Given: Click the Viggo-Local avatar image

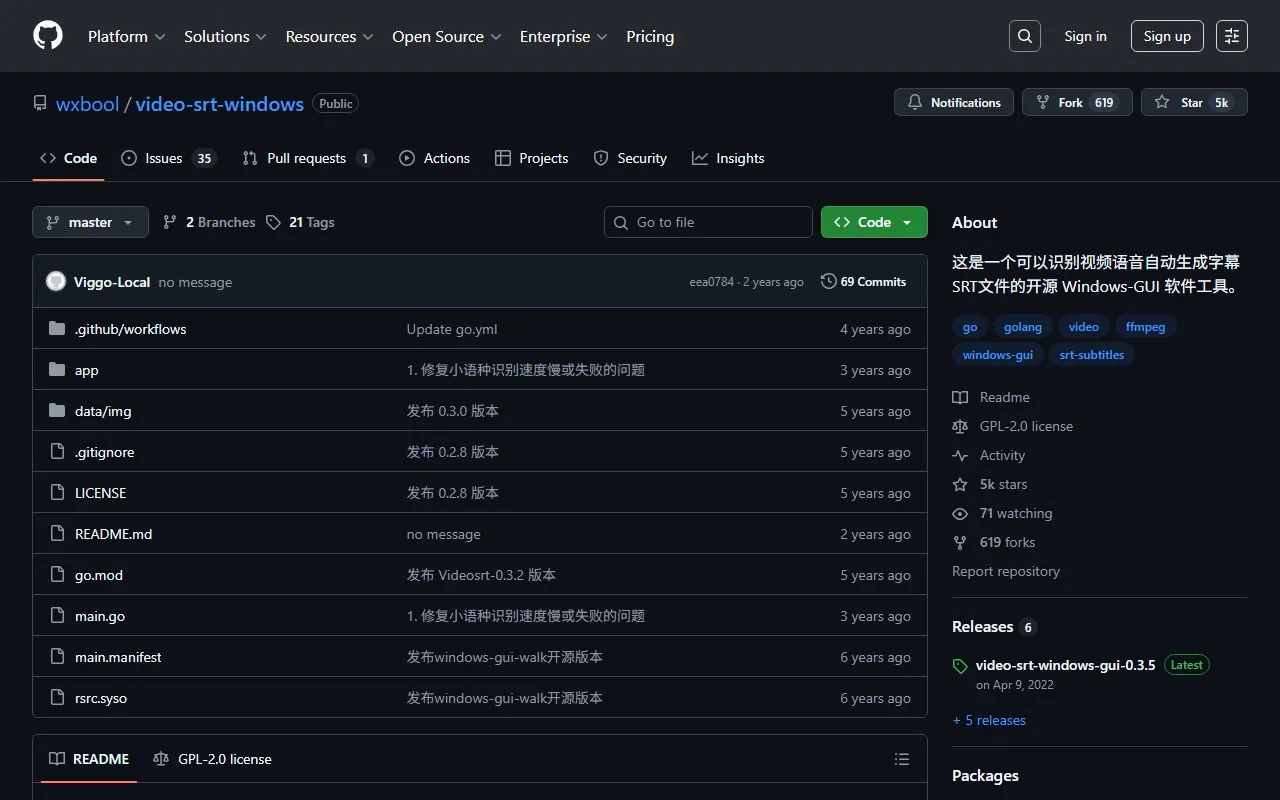Looking at the screenshot, I should tap(56, 282).
